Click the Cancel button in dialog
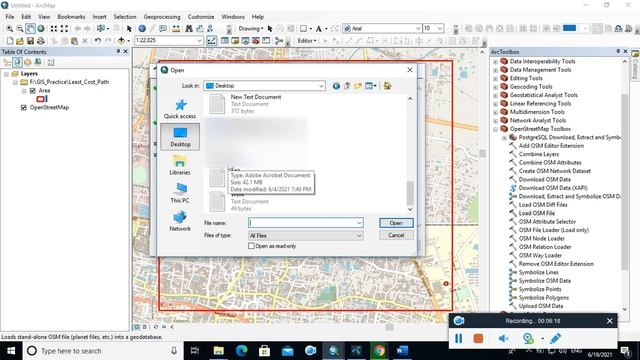The height and width of the screenshot is (360, 640). point(396,235)
